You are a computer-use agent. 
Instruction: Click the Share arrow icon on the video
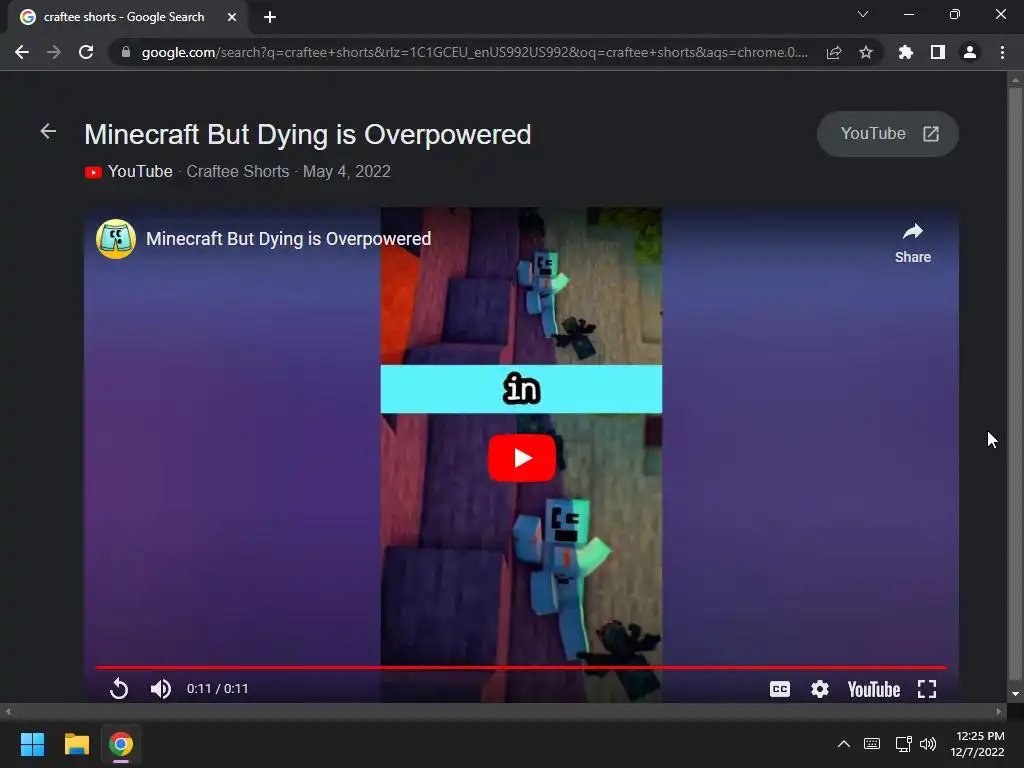click(x=912, y=231)
